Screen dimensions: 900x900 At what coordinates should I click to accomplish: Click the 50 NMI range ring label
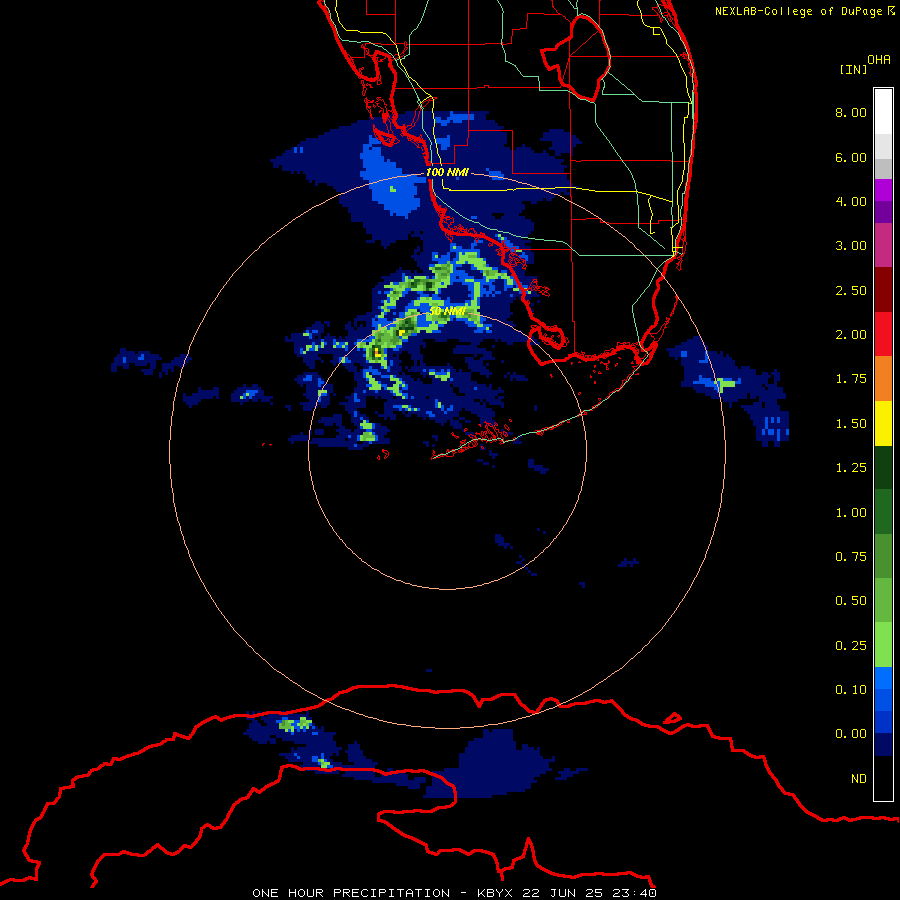[x=447, y=311]
